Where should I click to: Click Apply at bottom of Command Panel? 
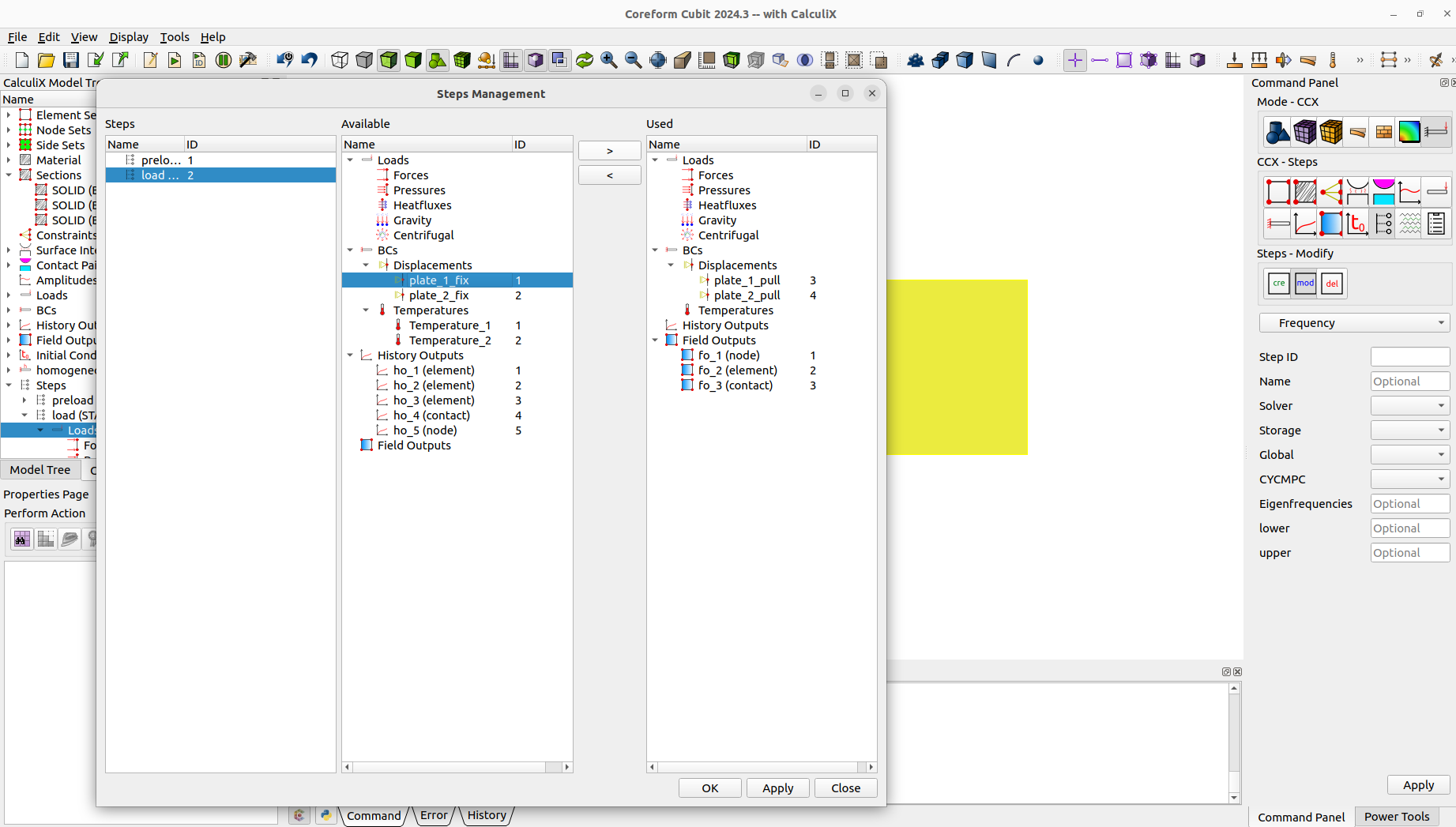[x=1418, y=784]
